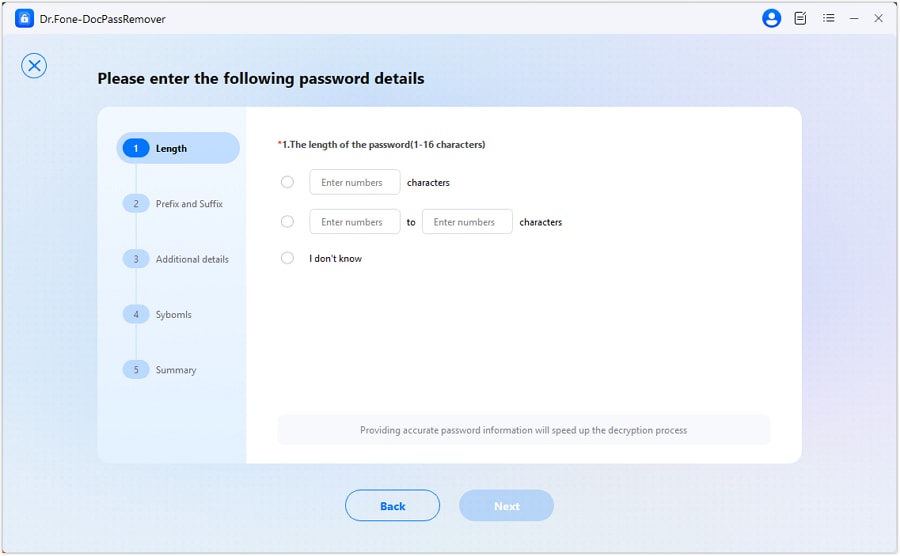Open the user account profile icon

[771, 18]
